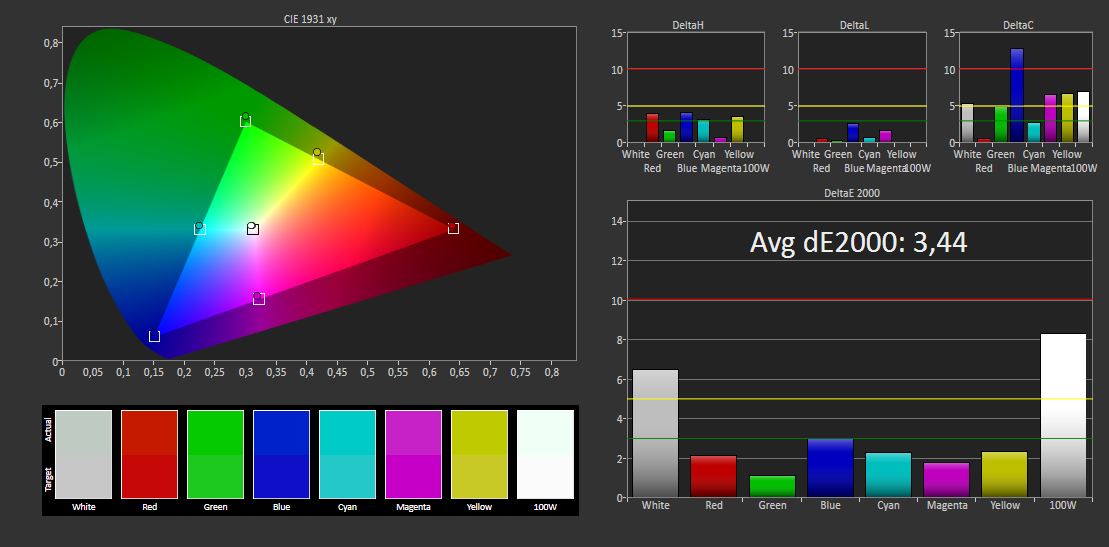Image resolution: width=1109 pixels, height=547 pixels.
Task: Select the Green actual/target color swatch
Action: point(215,454)
